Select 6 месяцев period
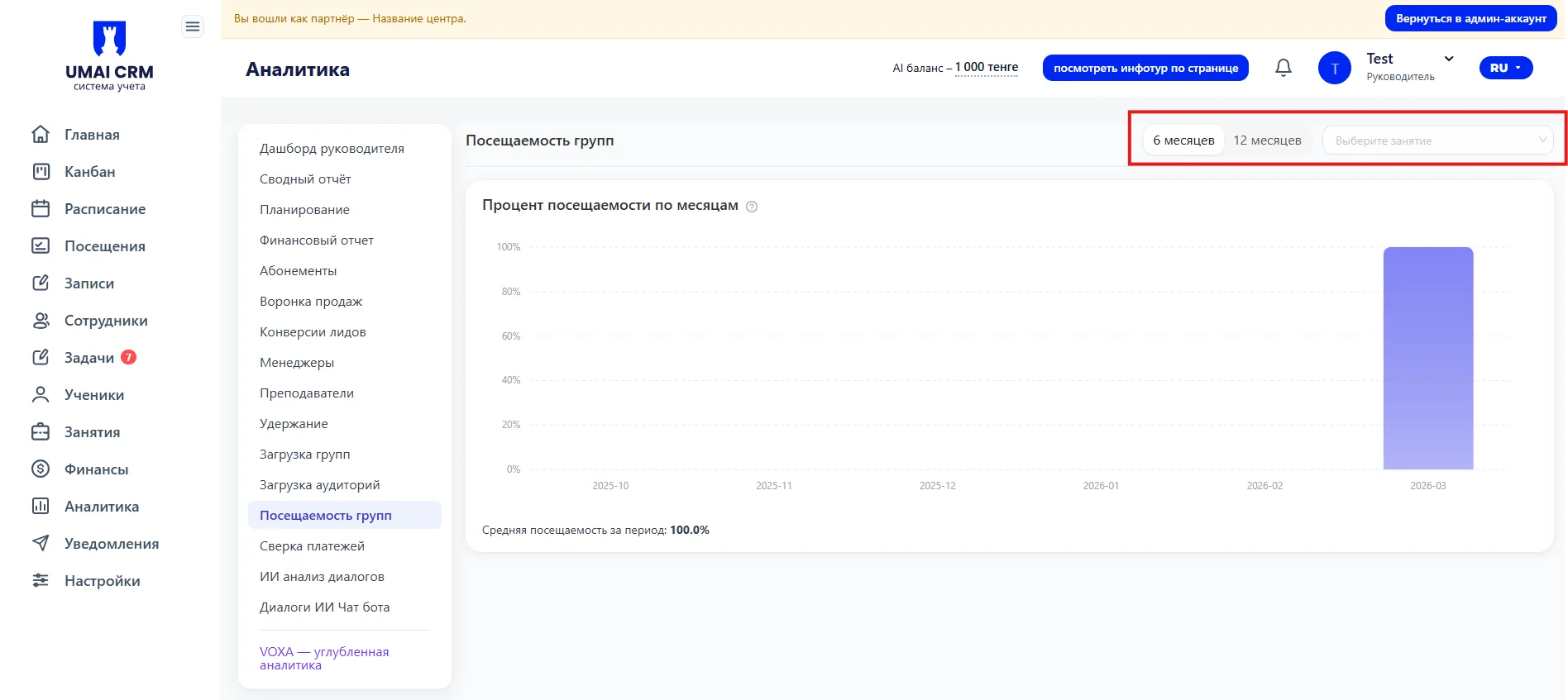 [1183, 140]
